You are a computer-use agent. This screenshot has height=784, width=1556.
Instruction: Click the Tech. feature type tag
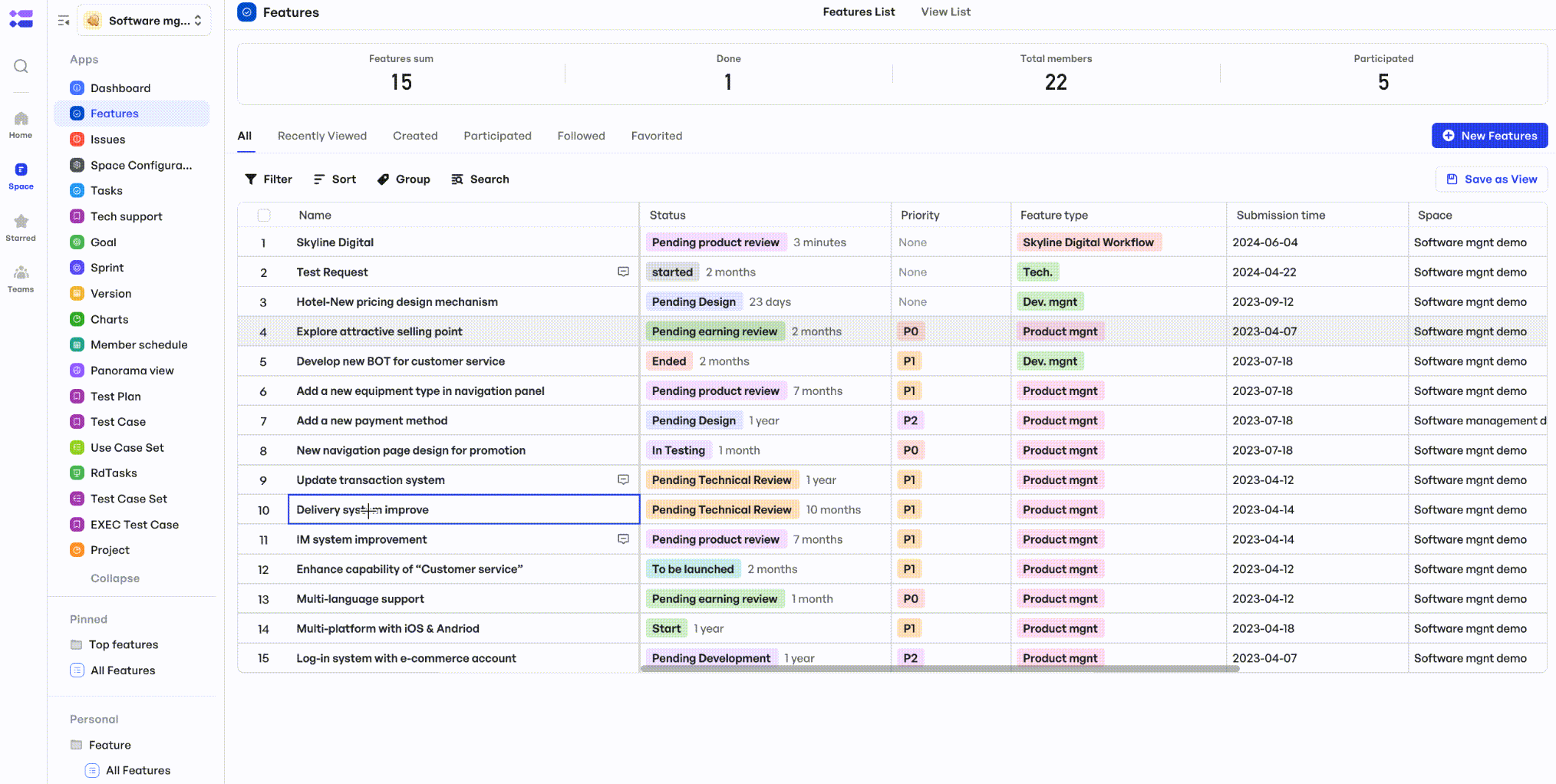click(x=1037, y=272)
